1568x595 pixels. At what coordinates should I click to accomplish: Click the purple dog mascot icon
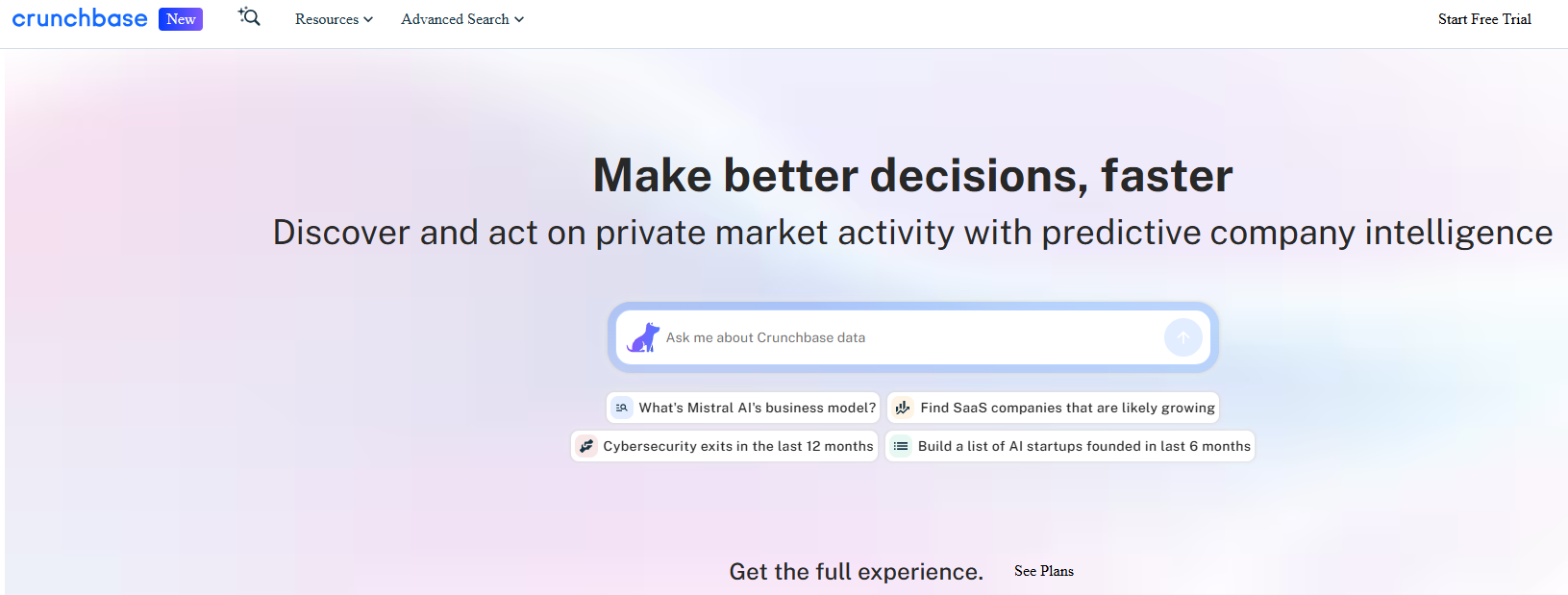point(644,337)
